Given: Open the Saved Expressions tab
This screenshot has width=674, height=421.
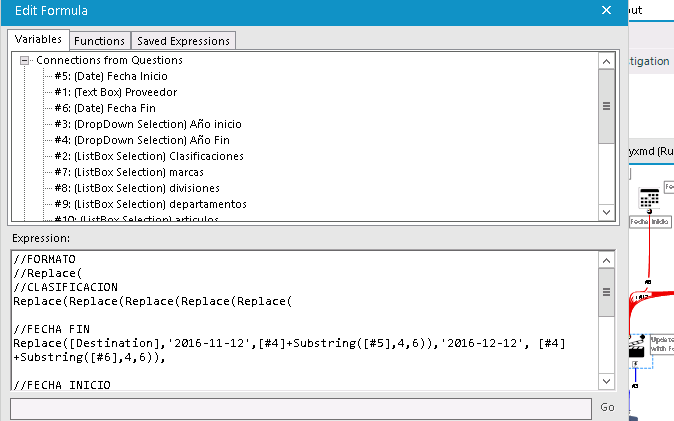Looking at the screenshot, I should (x=183, y=41).
